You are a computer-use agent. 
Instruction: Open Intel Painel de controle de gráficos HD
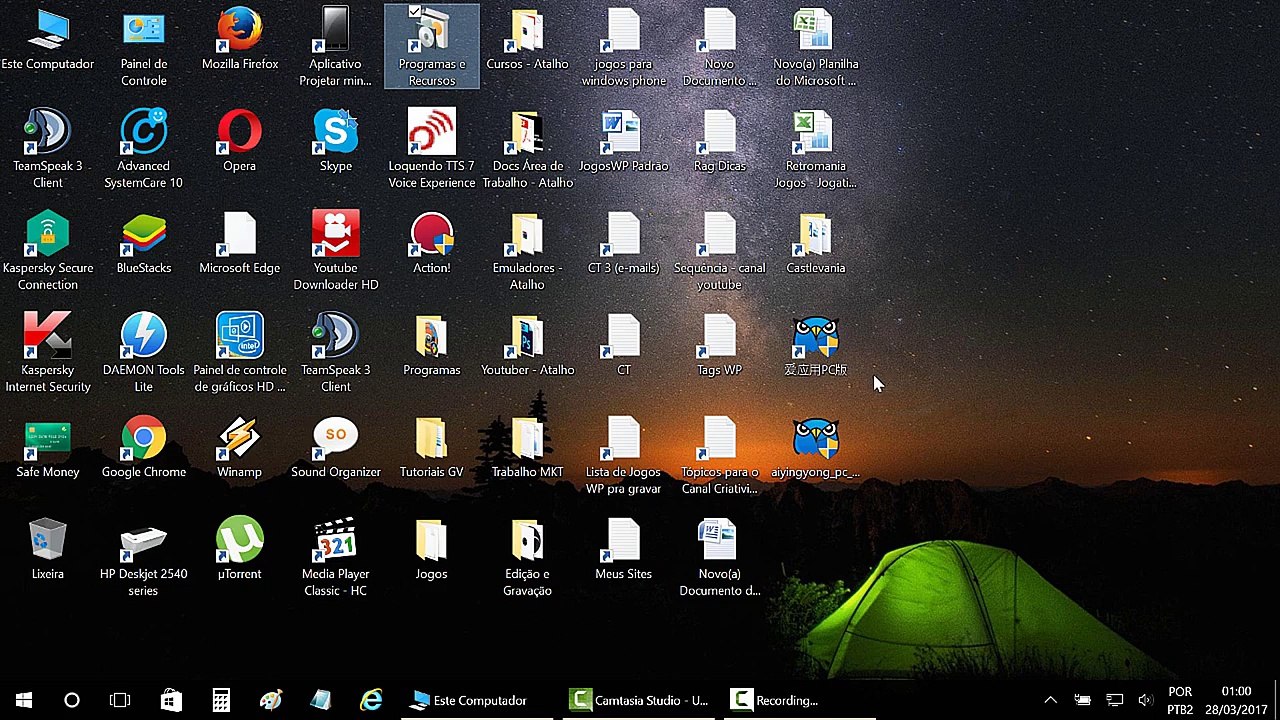(x=240, y=353)
